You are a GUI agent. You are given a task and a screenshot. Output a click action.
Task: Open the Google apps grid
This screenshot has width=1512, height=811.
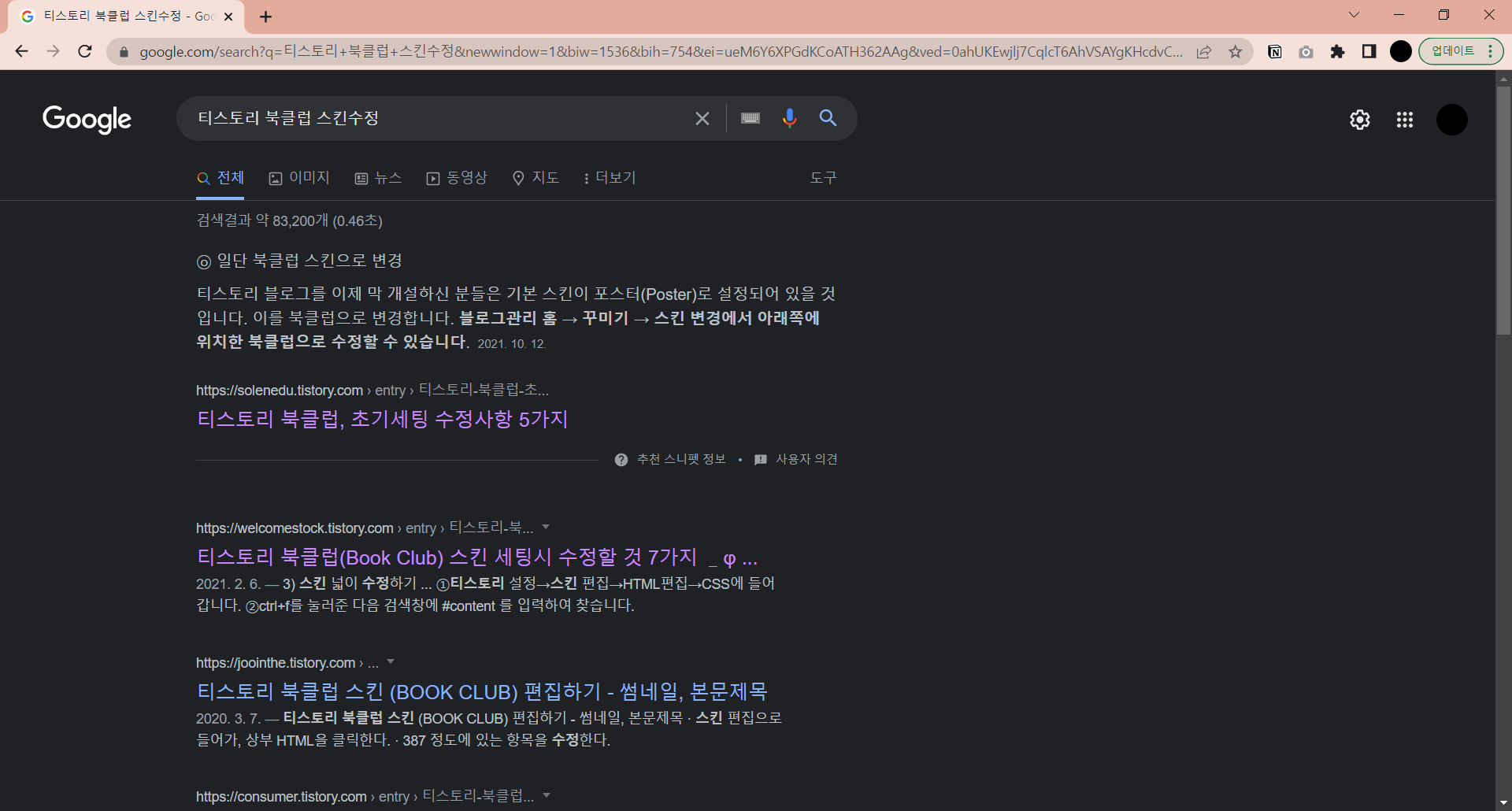pos(1405,120)
